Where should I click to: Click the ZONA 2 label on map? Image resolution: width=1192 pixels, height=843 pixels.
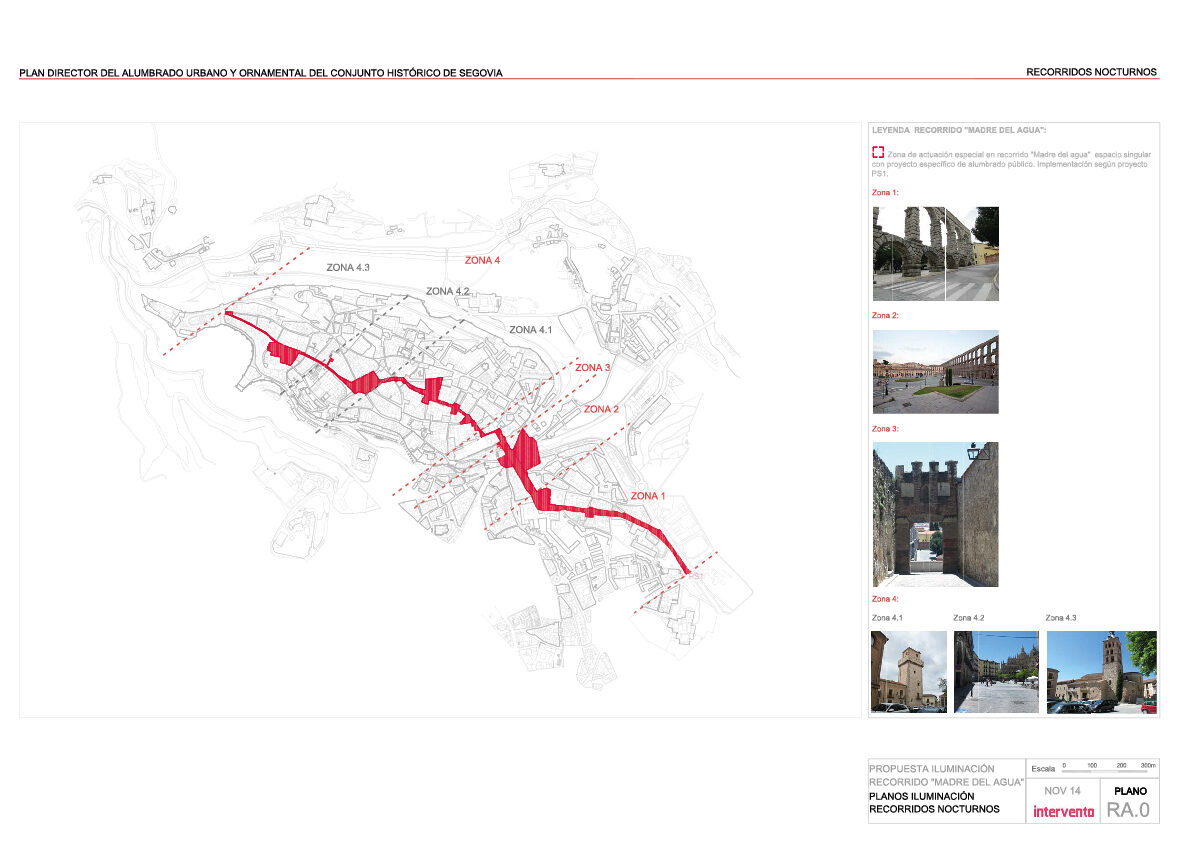(x=602, y=410)
